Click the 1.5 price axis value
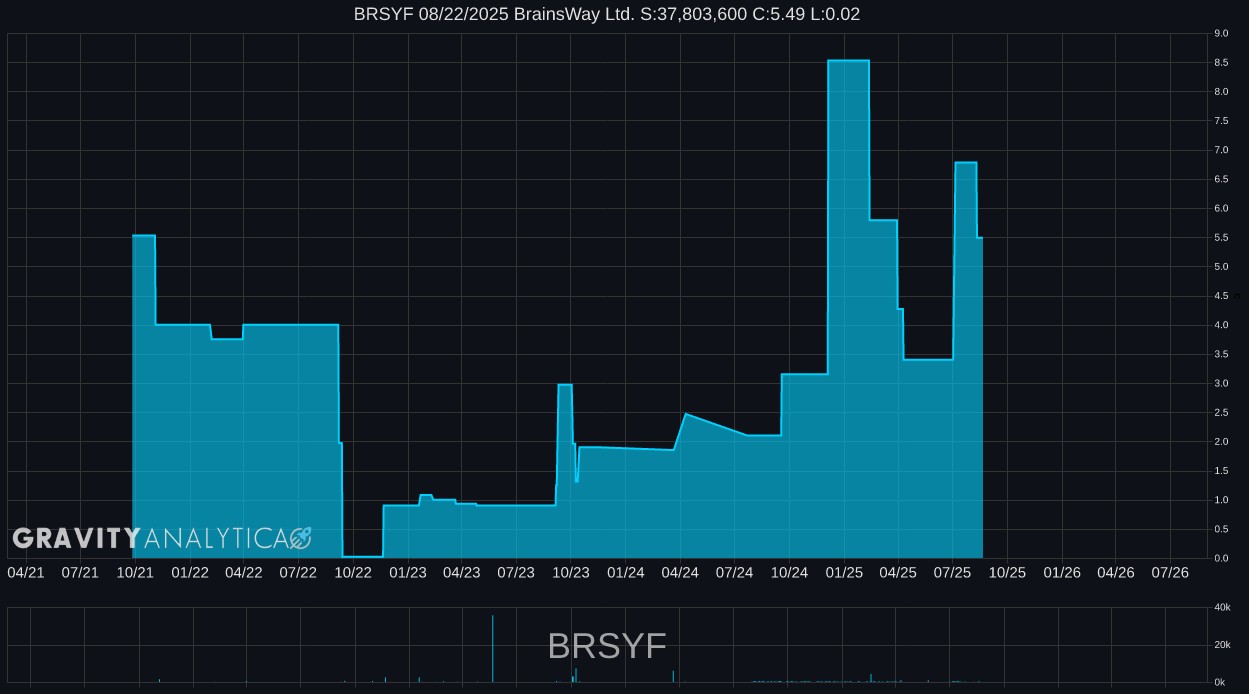Screen dimensions: 1249x694 tap(1221, 471)
